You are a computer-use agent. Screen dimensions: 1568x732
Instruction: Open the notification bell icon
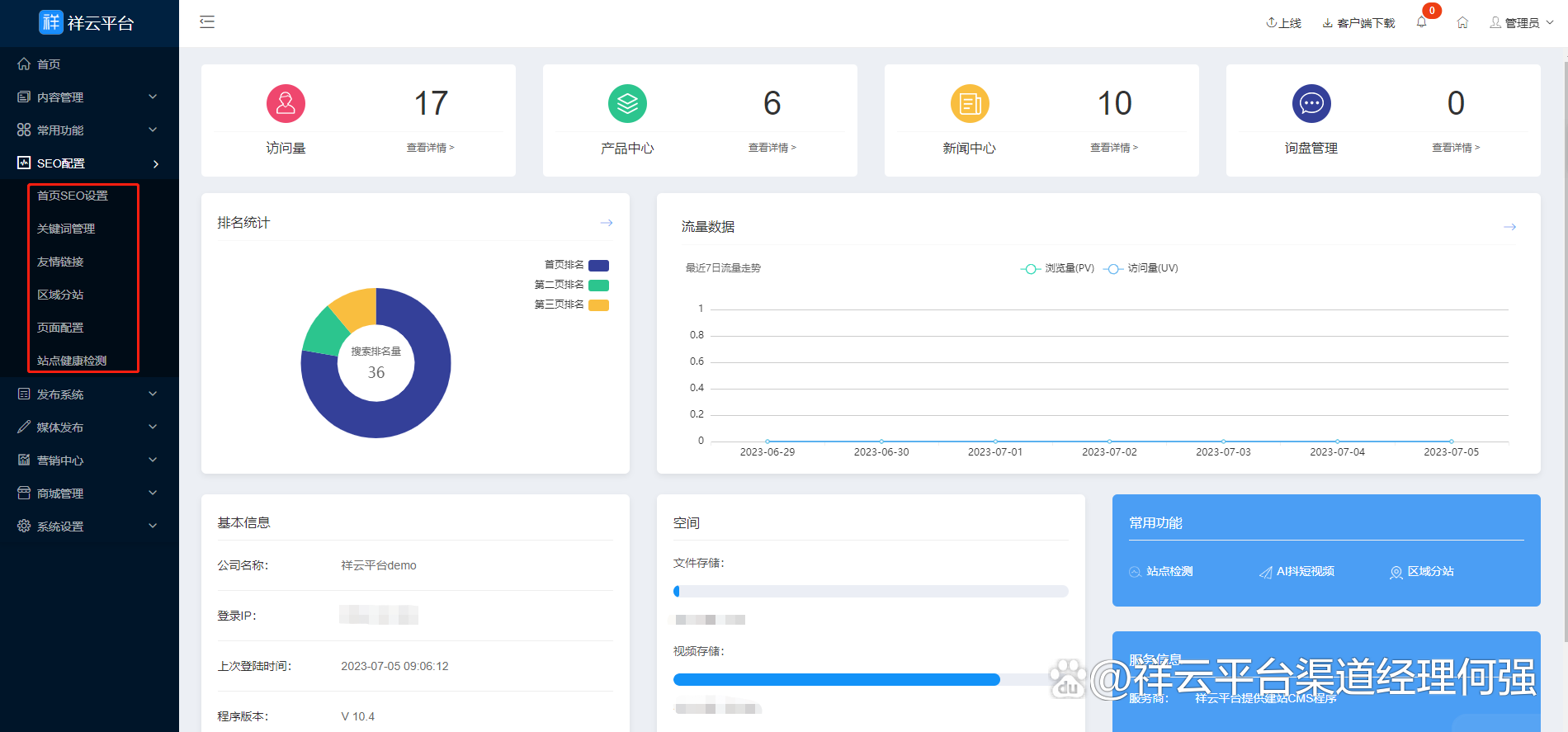click(1421, 22)
